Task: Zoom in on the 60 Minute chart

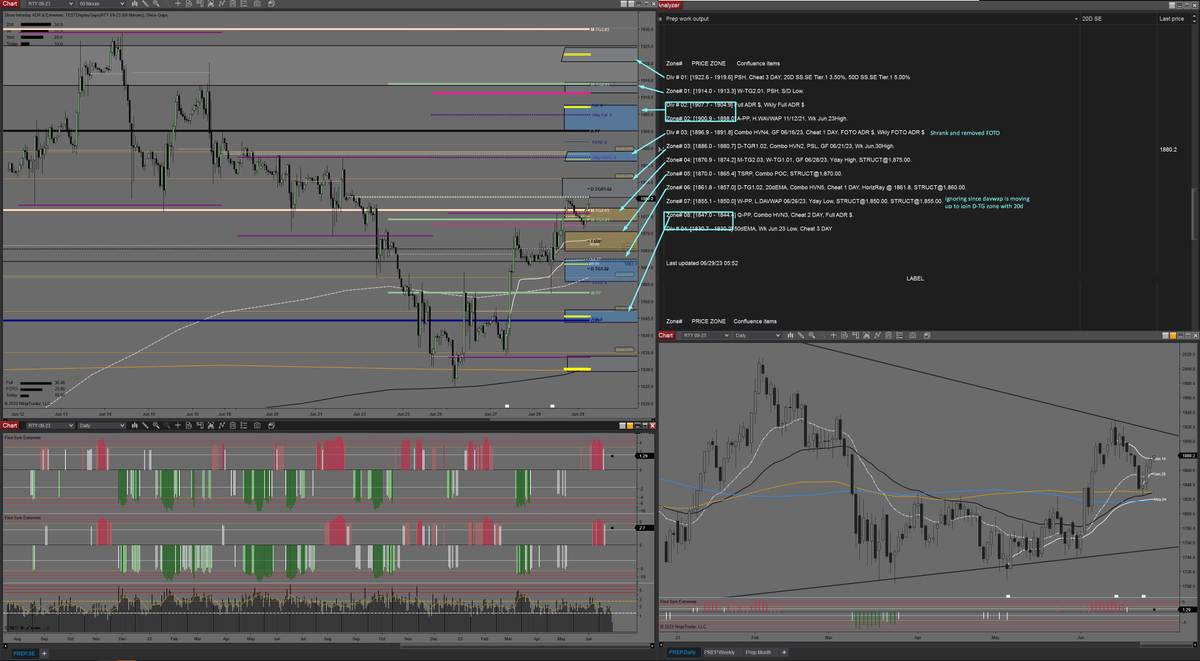Action: 156,6
